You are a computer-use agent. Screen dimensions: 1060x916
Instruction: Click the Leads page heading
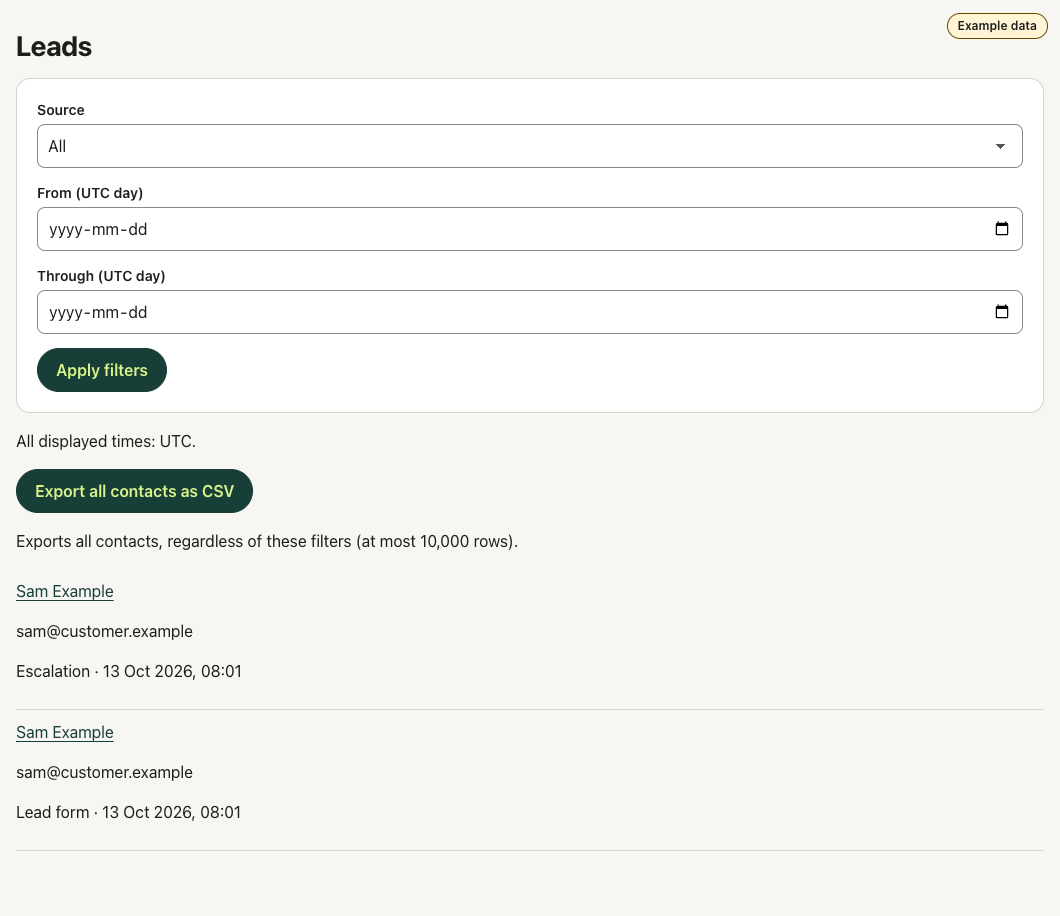[x=54, y=47]
